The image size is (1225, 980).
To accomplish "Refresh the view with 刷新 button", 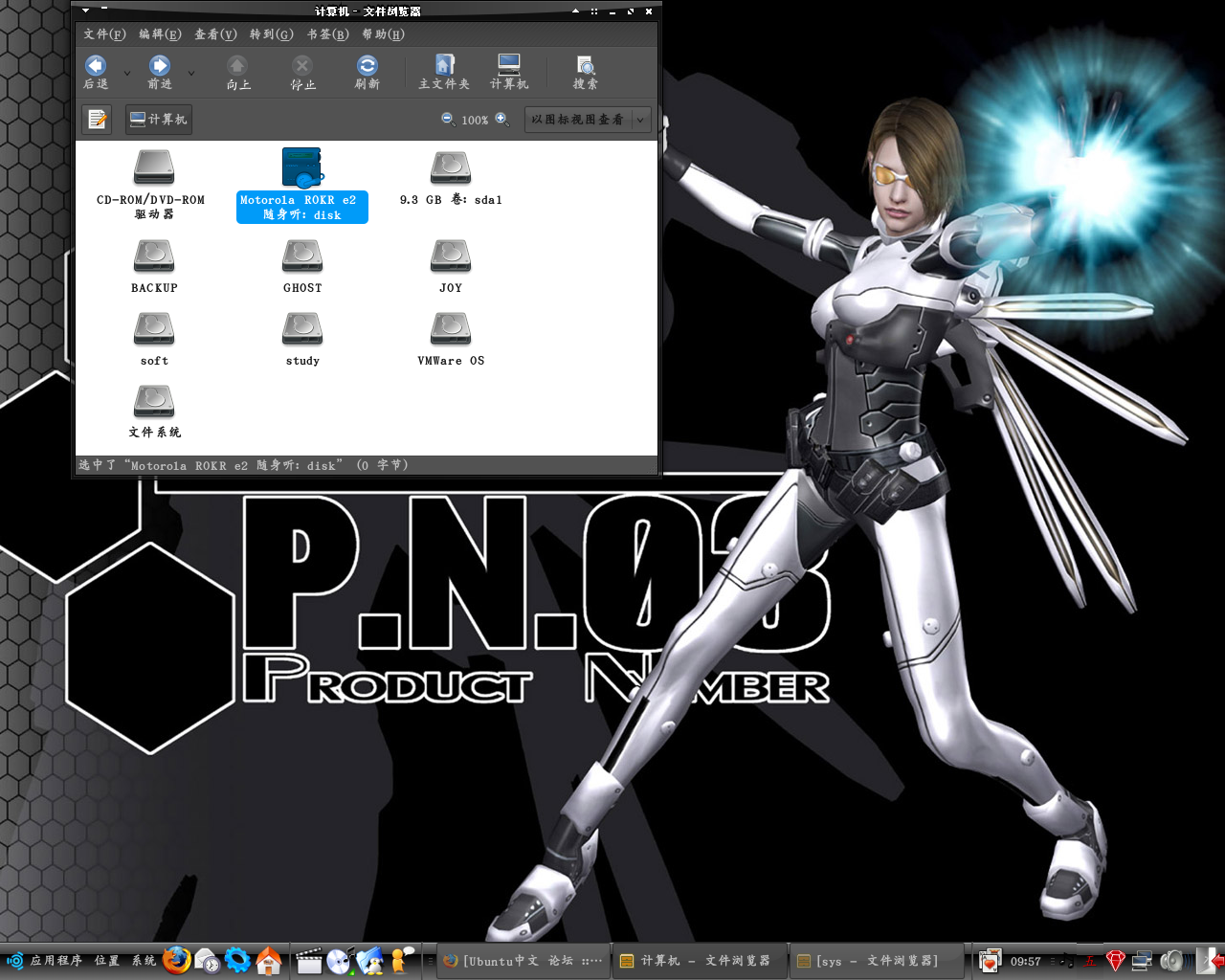I will pos(367,73).
